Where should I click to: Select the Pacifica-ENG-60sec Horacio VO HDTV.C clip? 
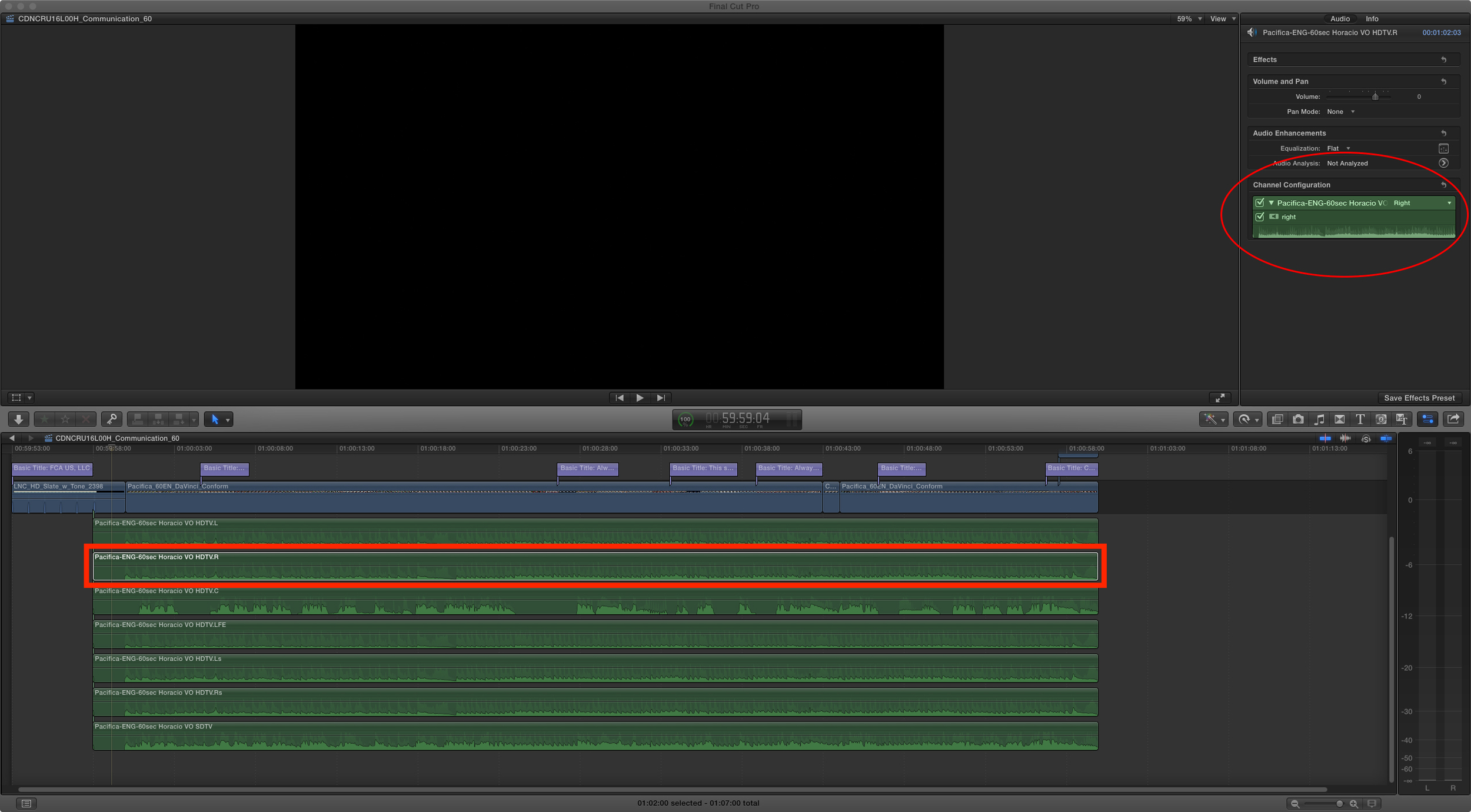[x=595, y=601]
